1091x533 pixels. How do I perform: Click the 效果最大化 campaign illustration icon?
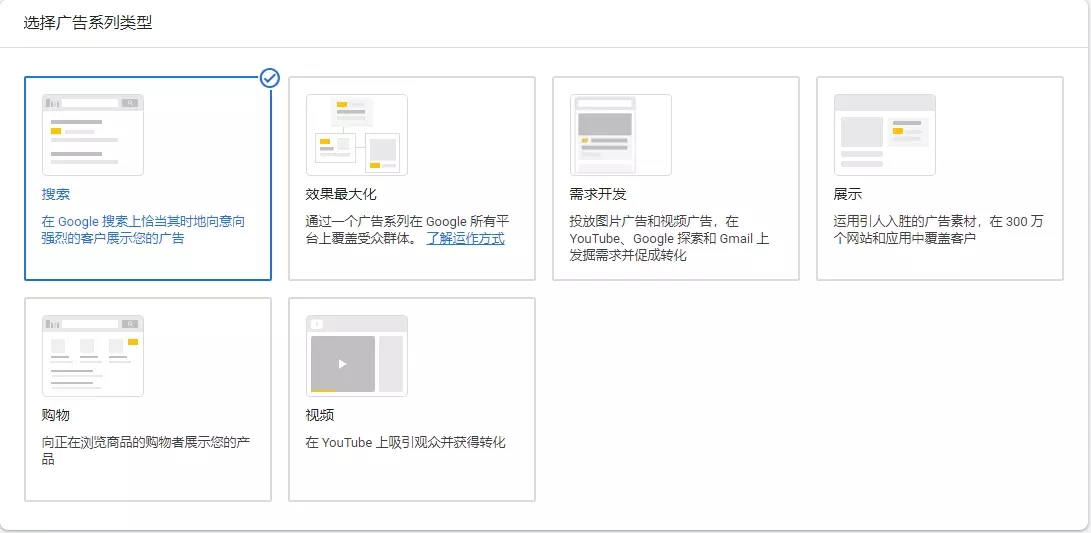point(357,135)
